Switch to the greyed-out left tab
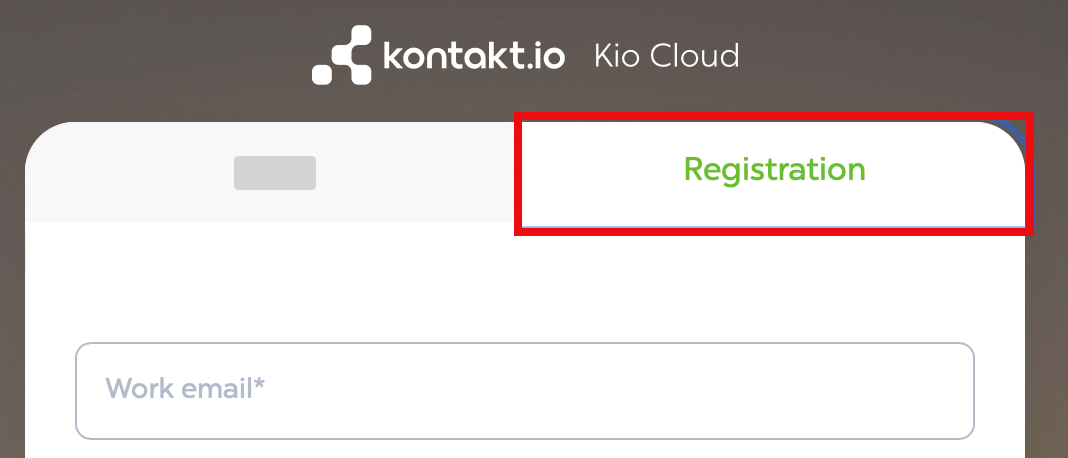Viewport: 1068px width, 458px height. pyautogui.click(x=274, y=173)
